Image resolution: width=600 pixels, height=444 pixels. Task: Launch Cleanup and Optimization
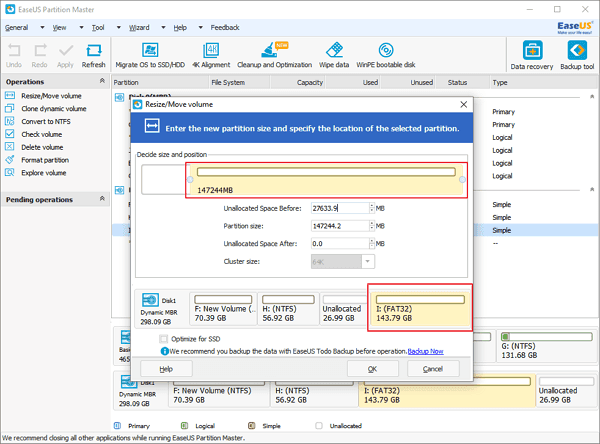274,56
